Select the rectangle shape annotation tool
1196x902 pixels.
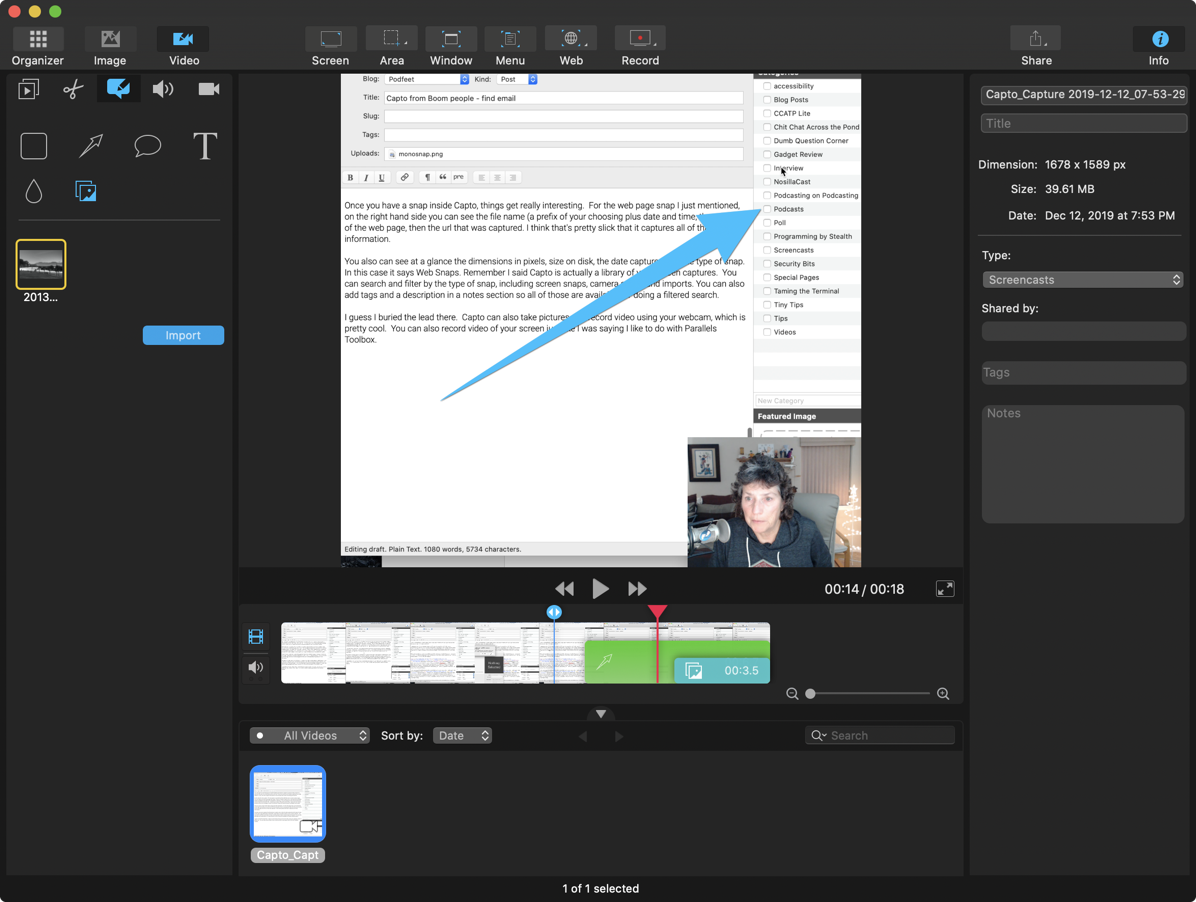[34, 146]
